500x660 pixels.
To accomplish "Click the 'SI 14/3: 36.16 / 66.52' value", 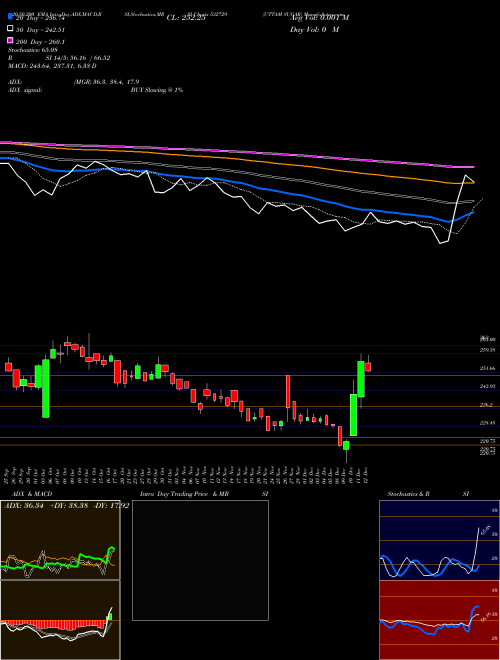I will (x=78, y=58).
